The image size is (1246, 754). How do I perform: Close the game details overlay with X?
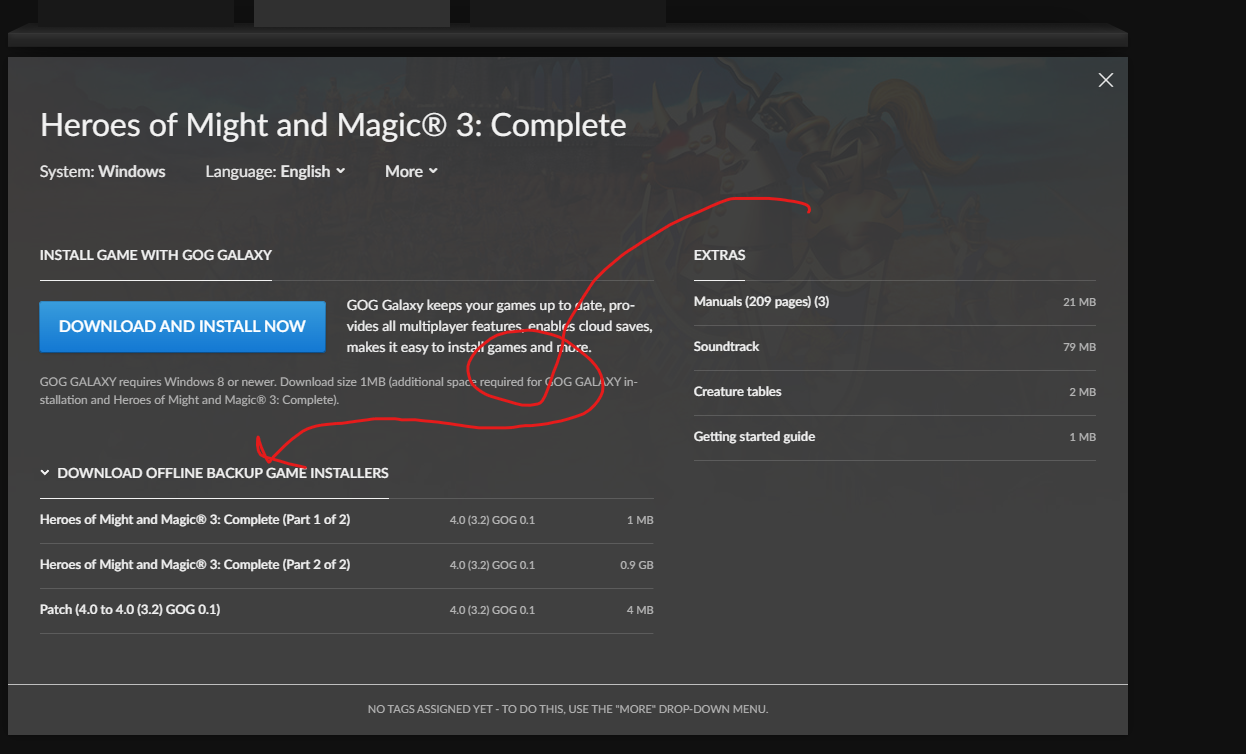pyautogui.click(x=1105, y=80)
